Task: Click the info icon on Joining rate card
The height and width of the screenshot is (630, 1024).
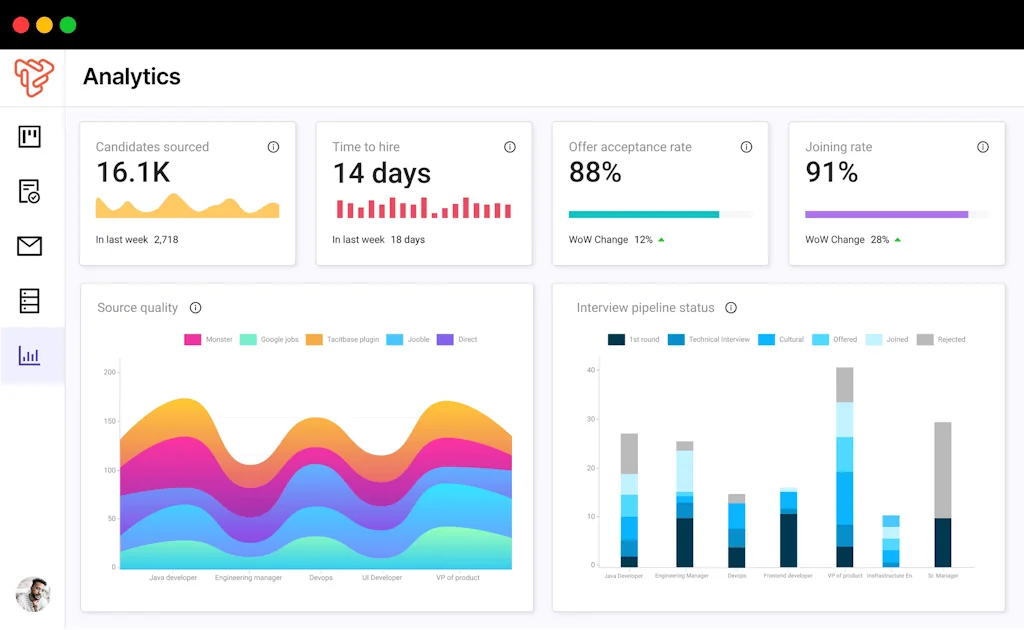Action: [x=983, y=146]
